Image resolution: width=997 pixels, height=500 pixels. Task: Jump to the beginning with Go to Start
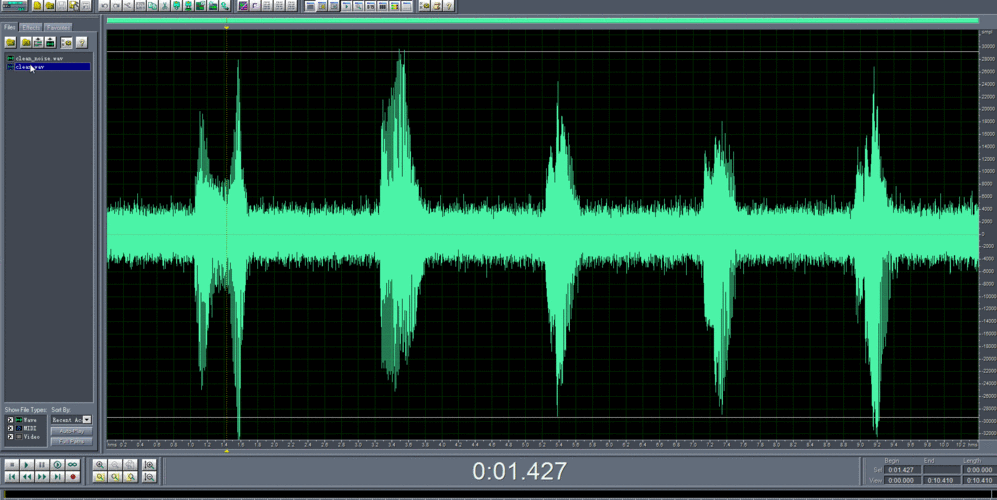coord(11,477)
